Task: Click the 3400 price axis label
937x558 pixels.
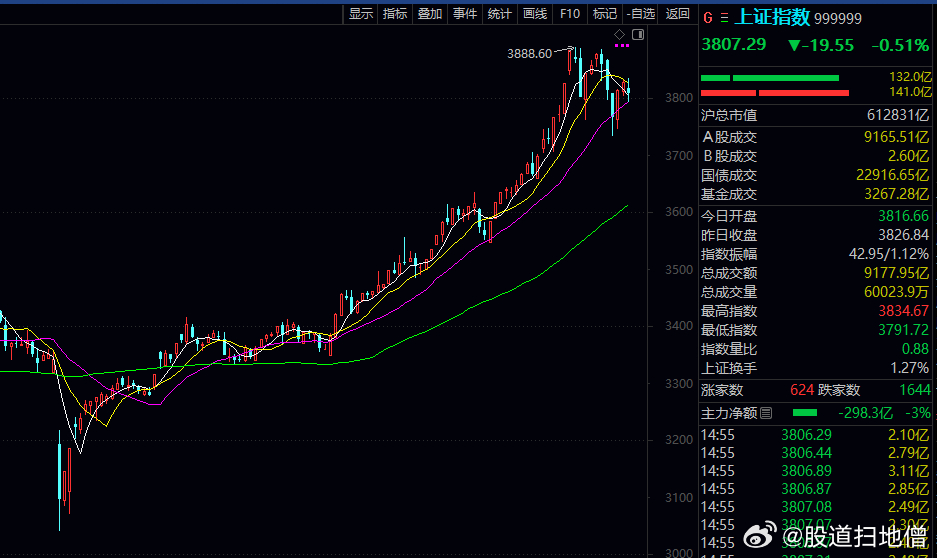Action: click(679, 326)
